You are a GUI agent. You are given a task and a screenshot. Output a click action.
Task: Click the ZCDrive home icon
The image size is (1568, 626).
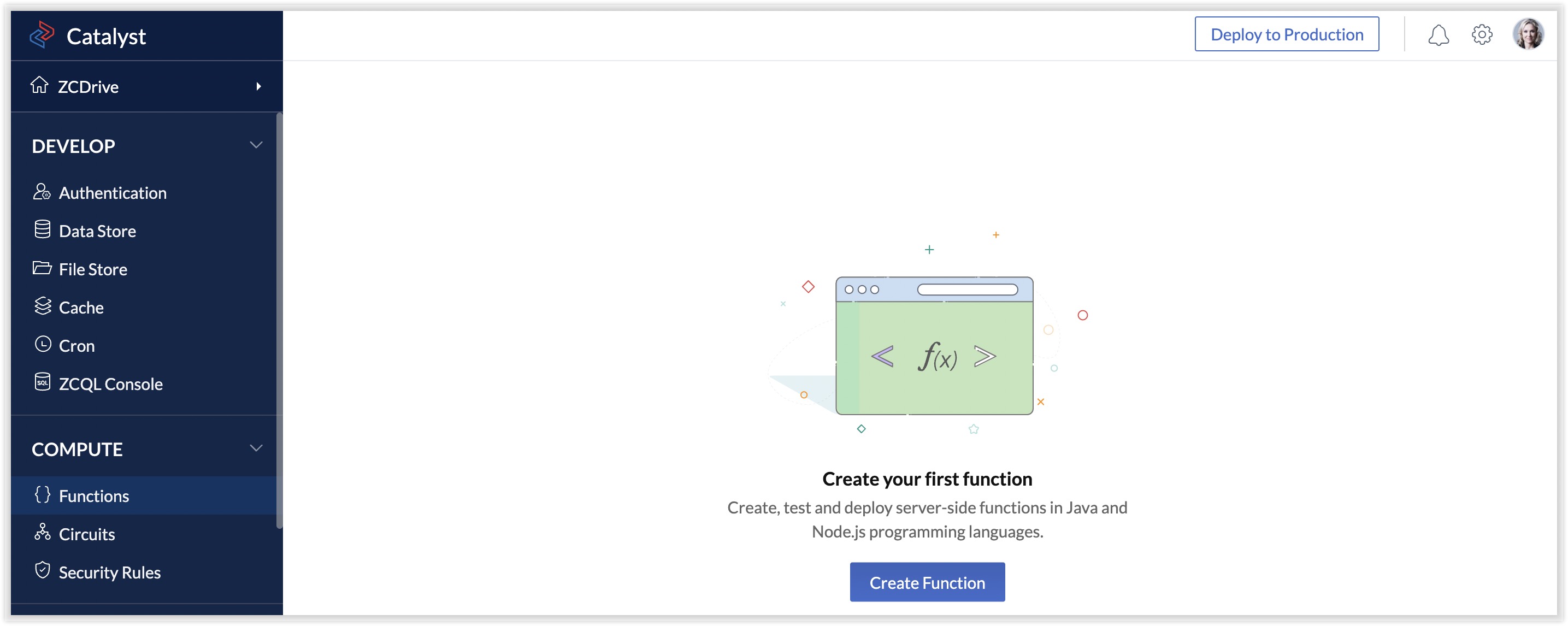39,85
